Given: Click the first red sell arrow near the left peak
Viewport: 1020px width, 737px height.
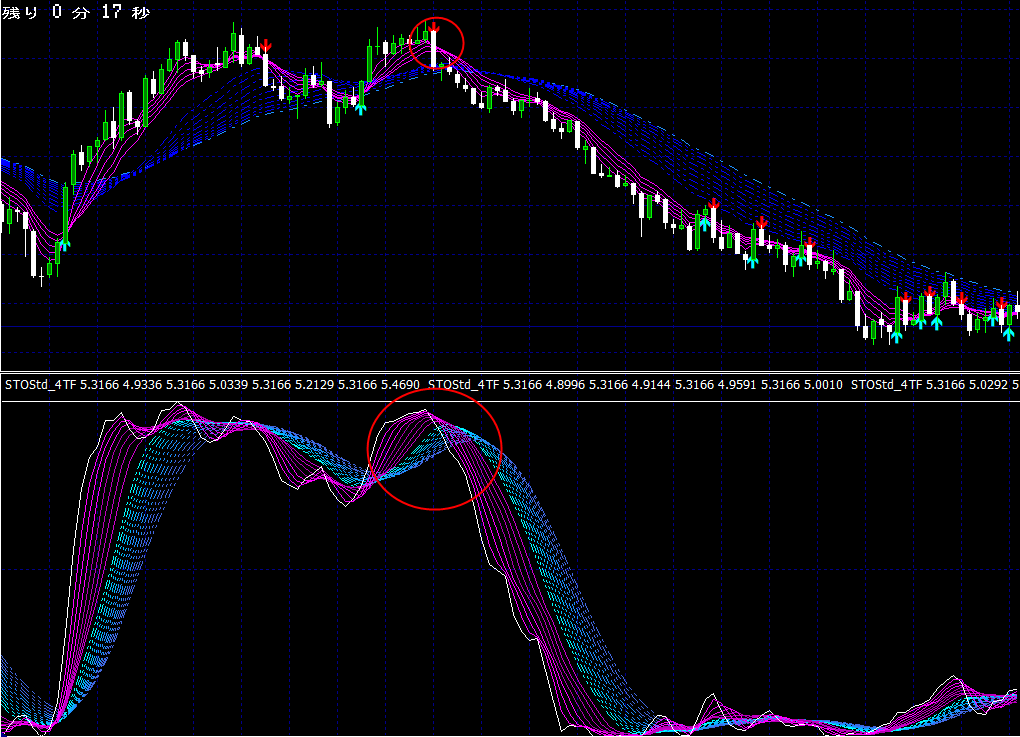Looking at the screenshot, I should point(265,46).
